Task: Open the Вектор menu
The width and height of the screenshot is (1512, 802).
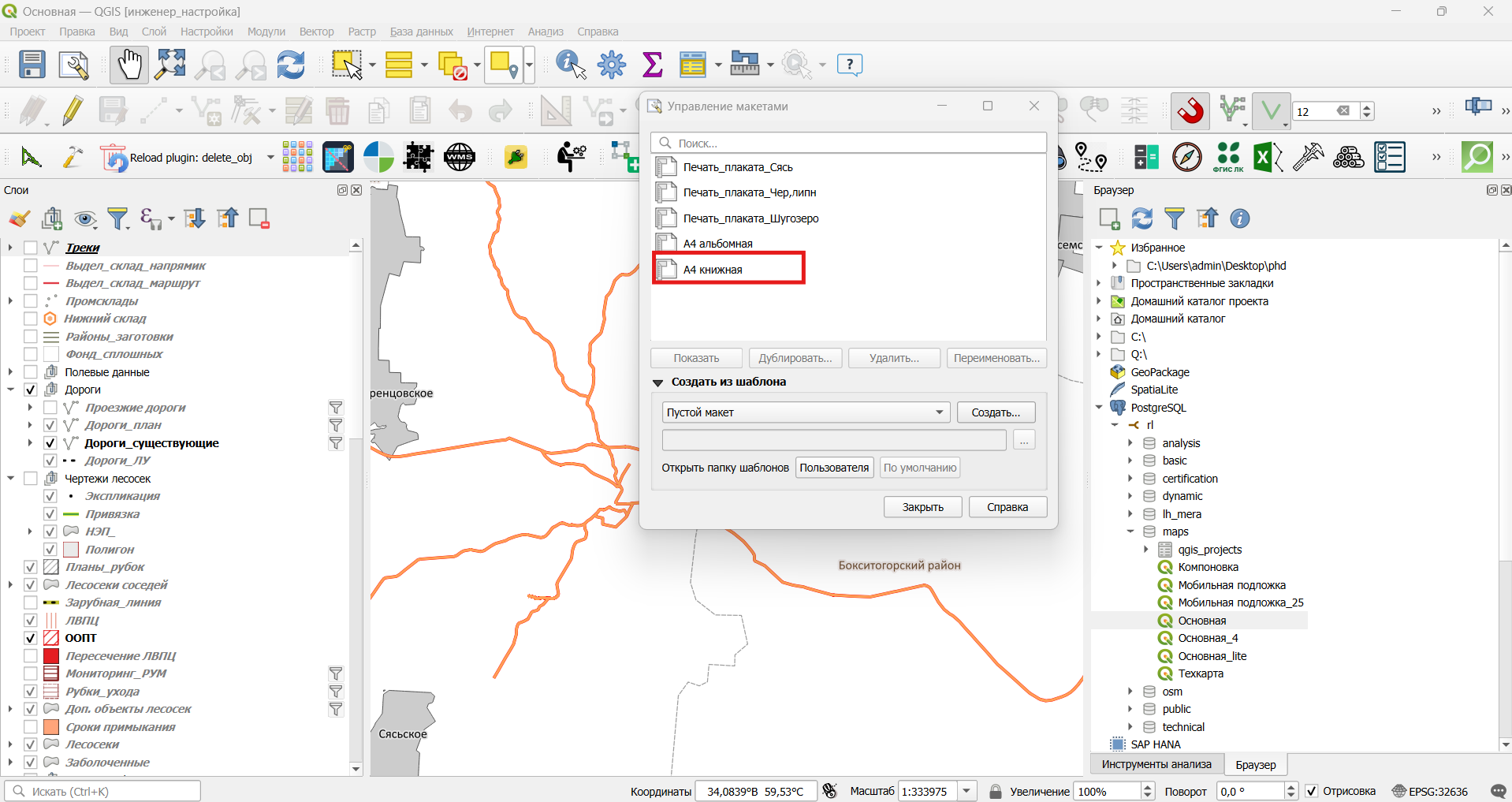Action: click(316, 32)
